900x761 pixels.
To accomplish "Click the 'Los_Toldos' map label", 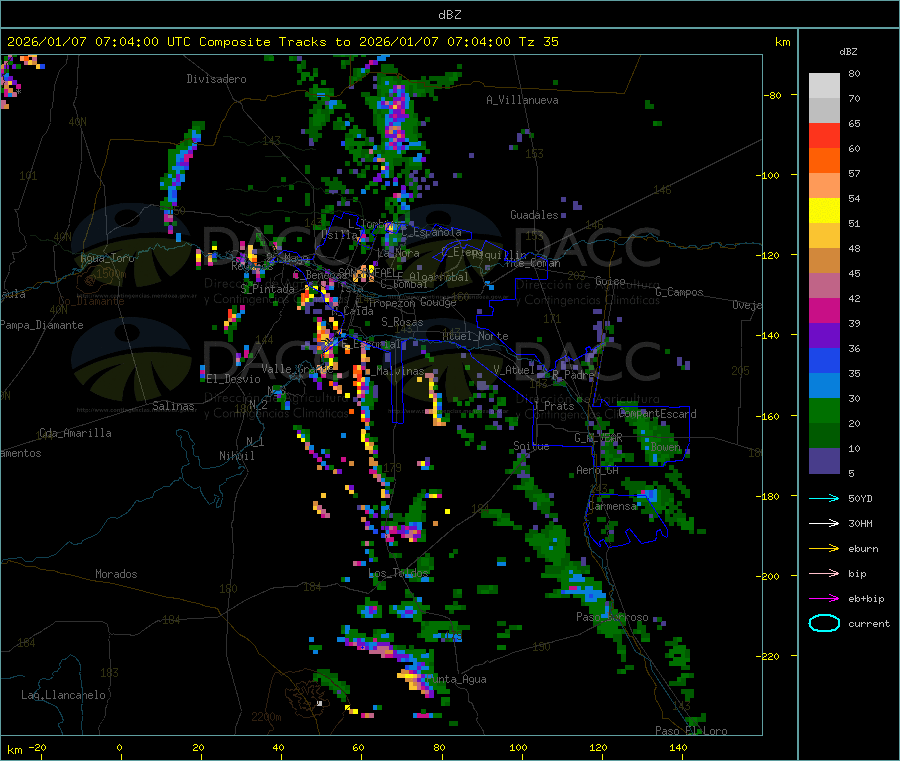I will click(398, 573).
